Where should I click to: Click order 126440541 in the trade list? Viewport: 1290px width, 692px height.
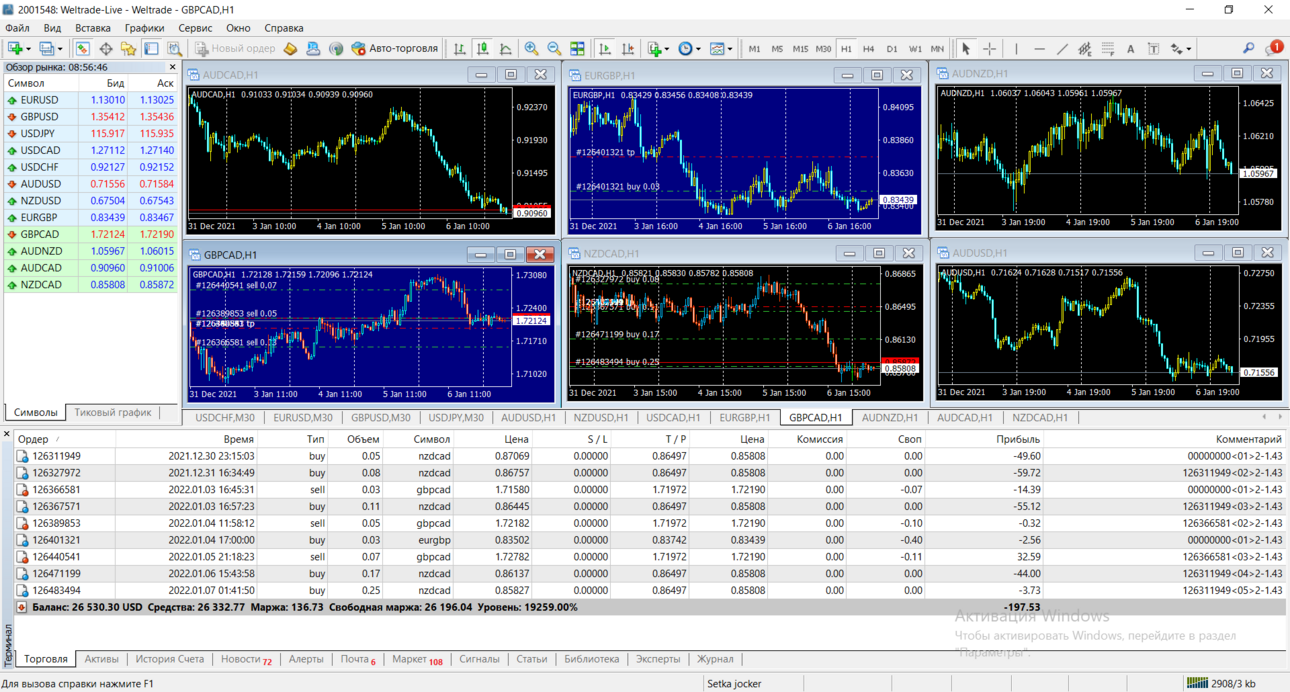[650, 557]
